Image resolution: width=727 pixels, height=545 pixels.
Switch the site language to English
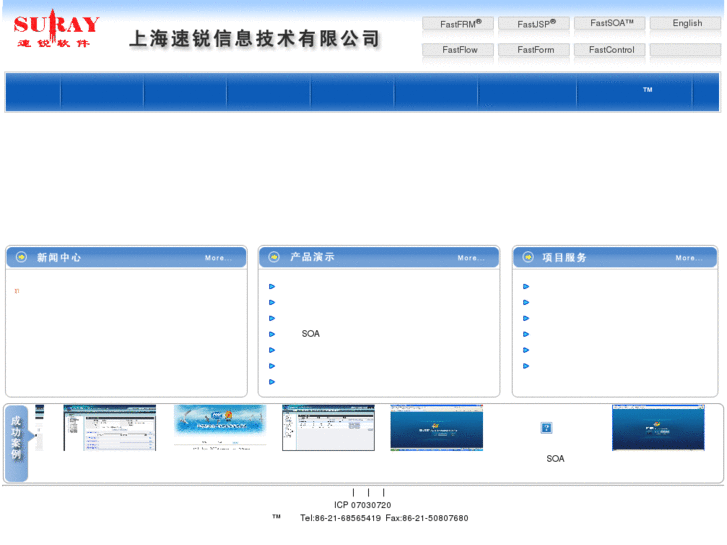pos(685,23)
